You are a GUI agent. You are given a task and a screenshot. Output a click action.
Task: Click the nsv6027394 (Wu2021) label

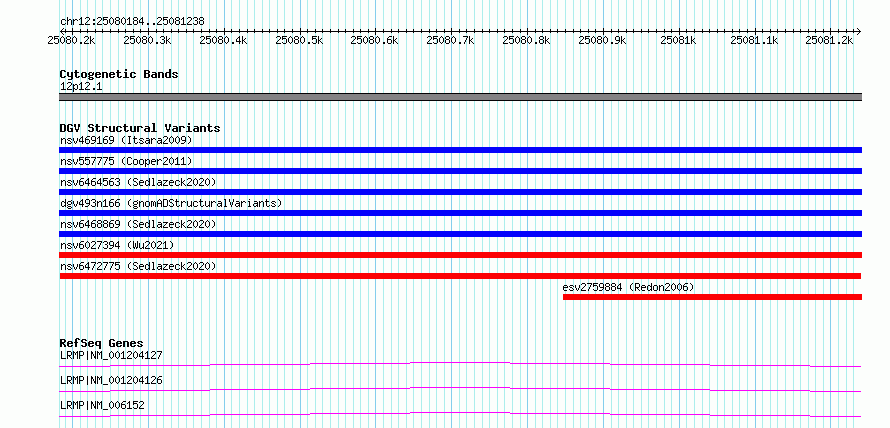pyautogui.click(x=117, y=245)
